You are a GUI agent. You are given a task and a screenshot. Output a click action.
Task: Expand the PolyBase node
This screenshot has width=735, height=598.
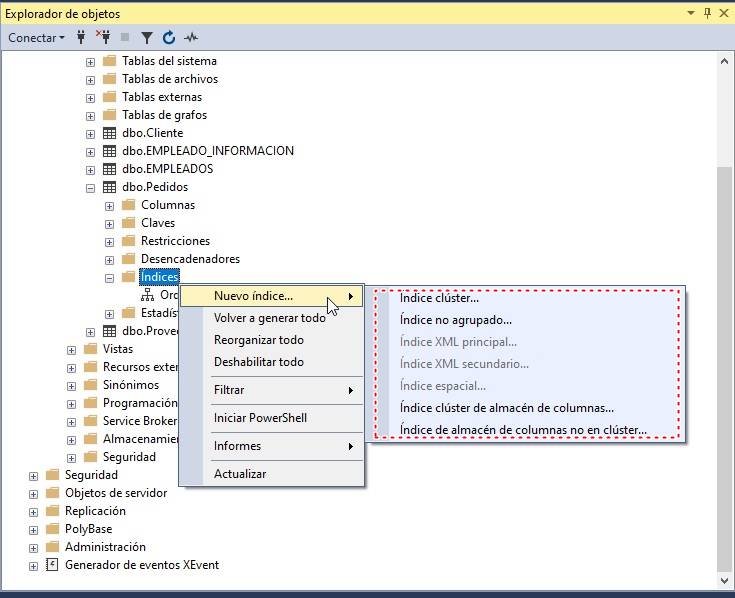tap(33, 530)
